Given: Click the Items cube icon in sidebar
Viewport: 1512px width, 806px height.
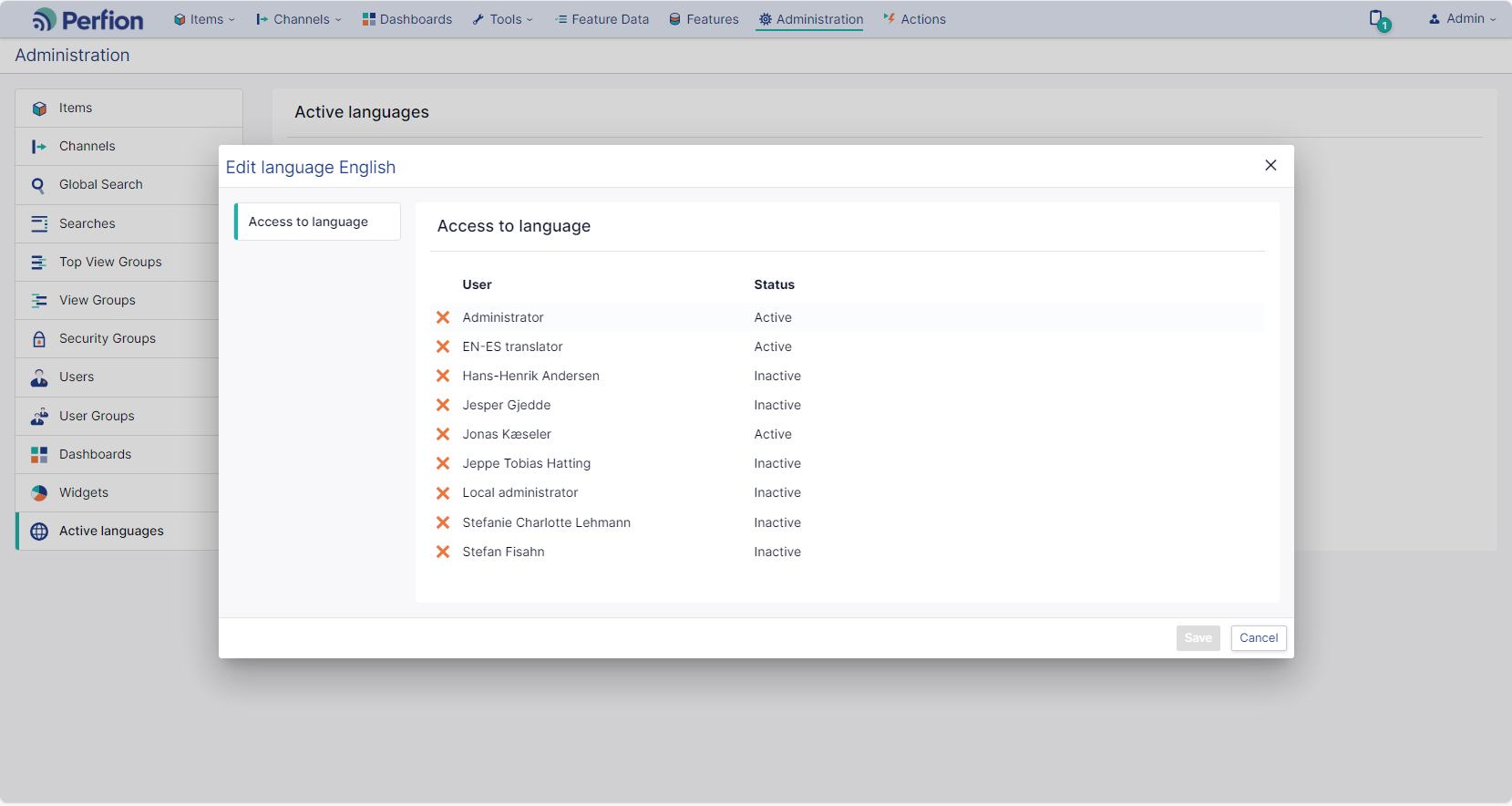Looking at the screenshot, I should click(x=39, y=108).
